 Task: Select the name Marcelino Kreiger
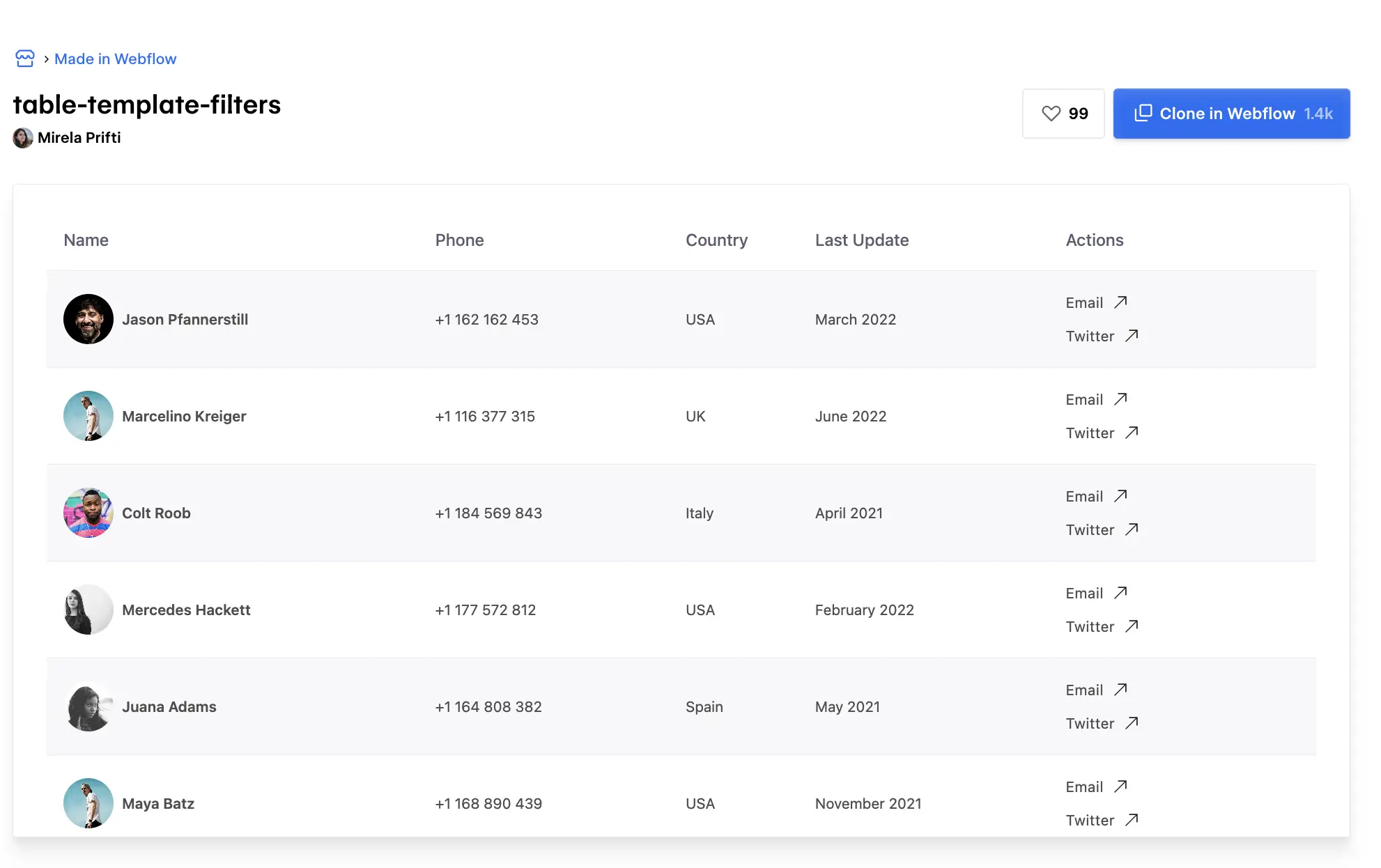coord(184,416)
